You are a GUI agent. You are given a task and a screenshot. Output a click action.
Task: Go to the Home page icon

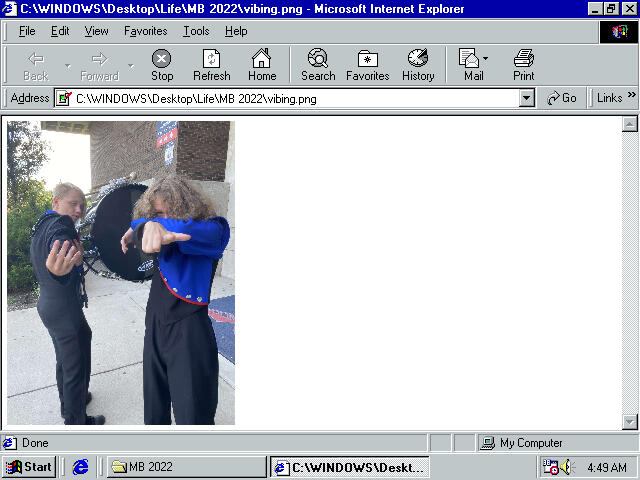pos(262,65)
